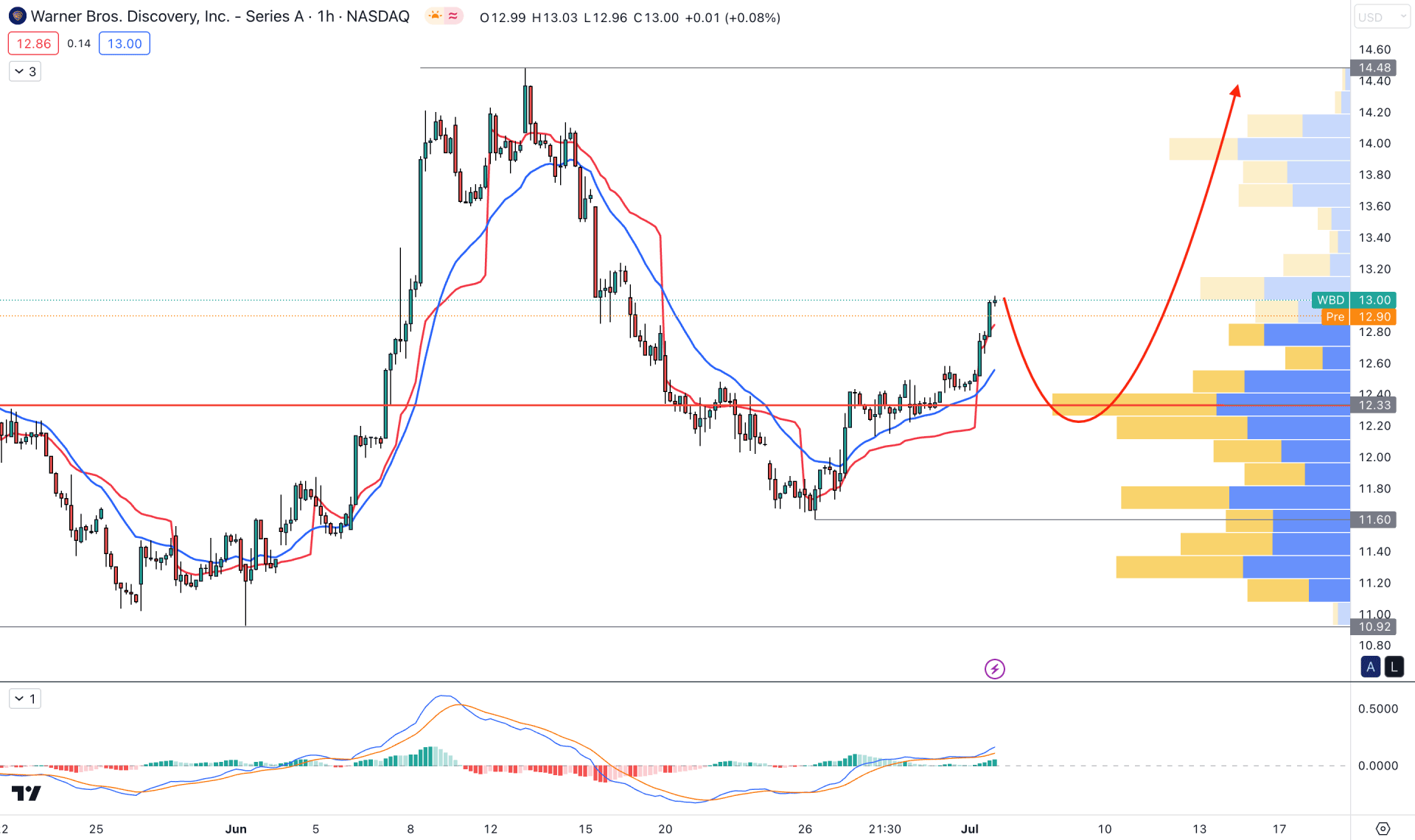Click the Jun date label on time axis

236,829
